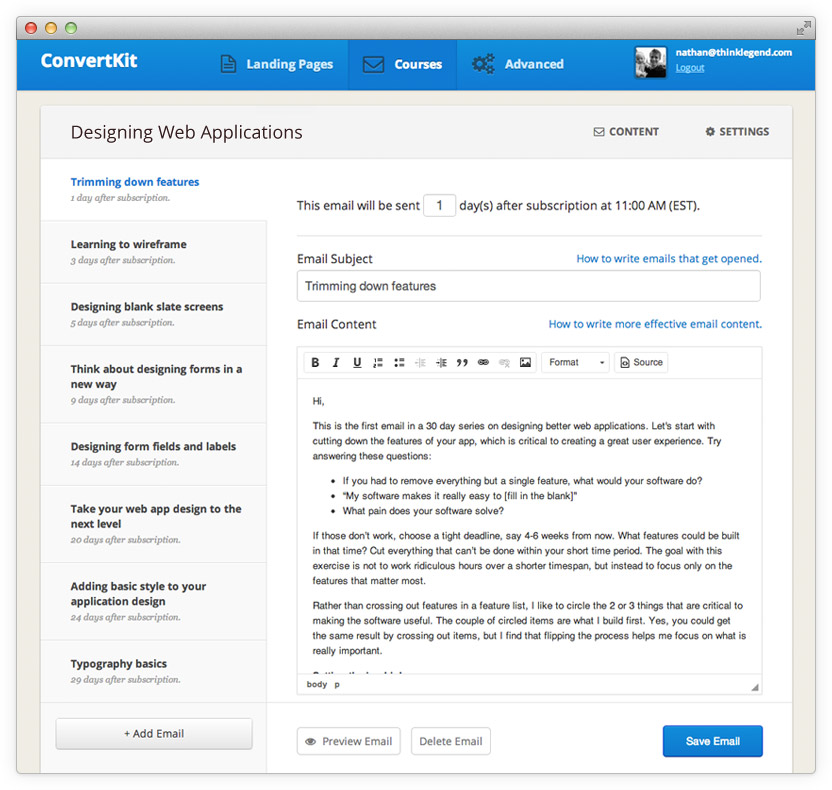The image size is (832, 790).
Task: Click the Email Subject input field
Action: tap(528, 286)
